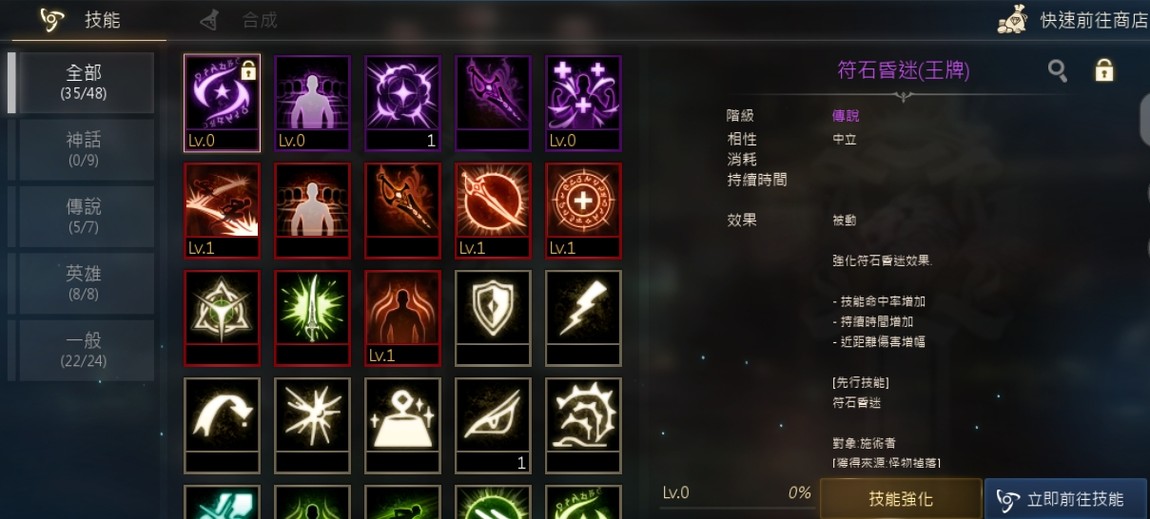Click the magnifier search icon
The width and height of the screenshot is (1150, 519).
pyautogui.click(x=1057, y=70)
